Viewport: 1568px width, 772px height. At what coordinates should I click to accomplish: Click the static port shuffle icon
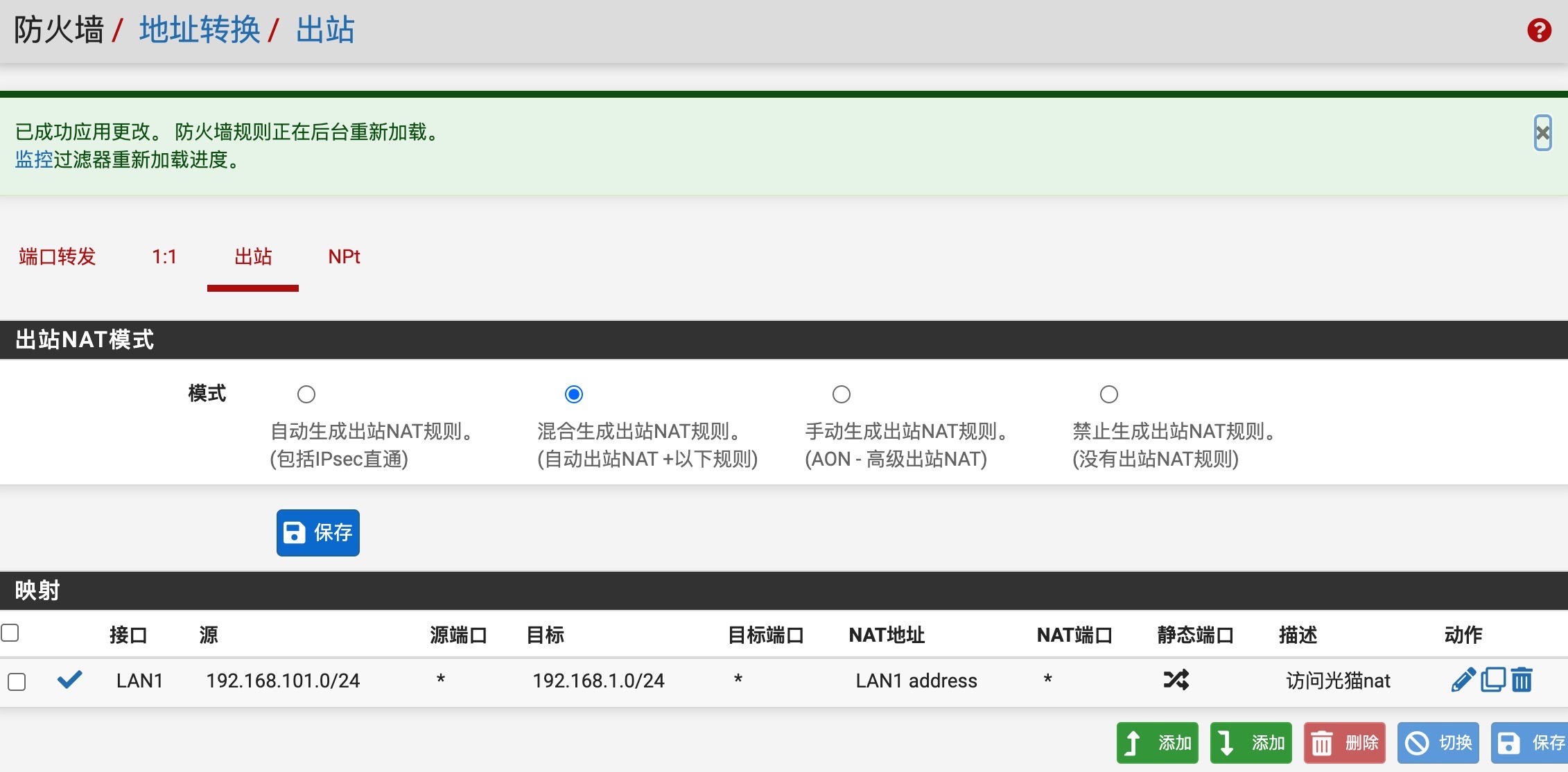(1176, 680)
